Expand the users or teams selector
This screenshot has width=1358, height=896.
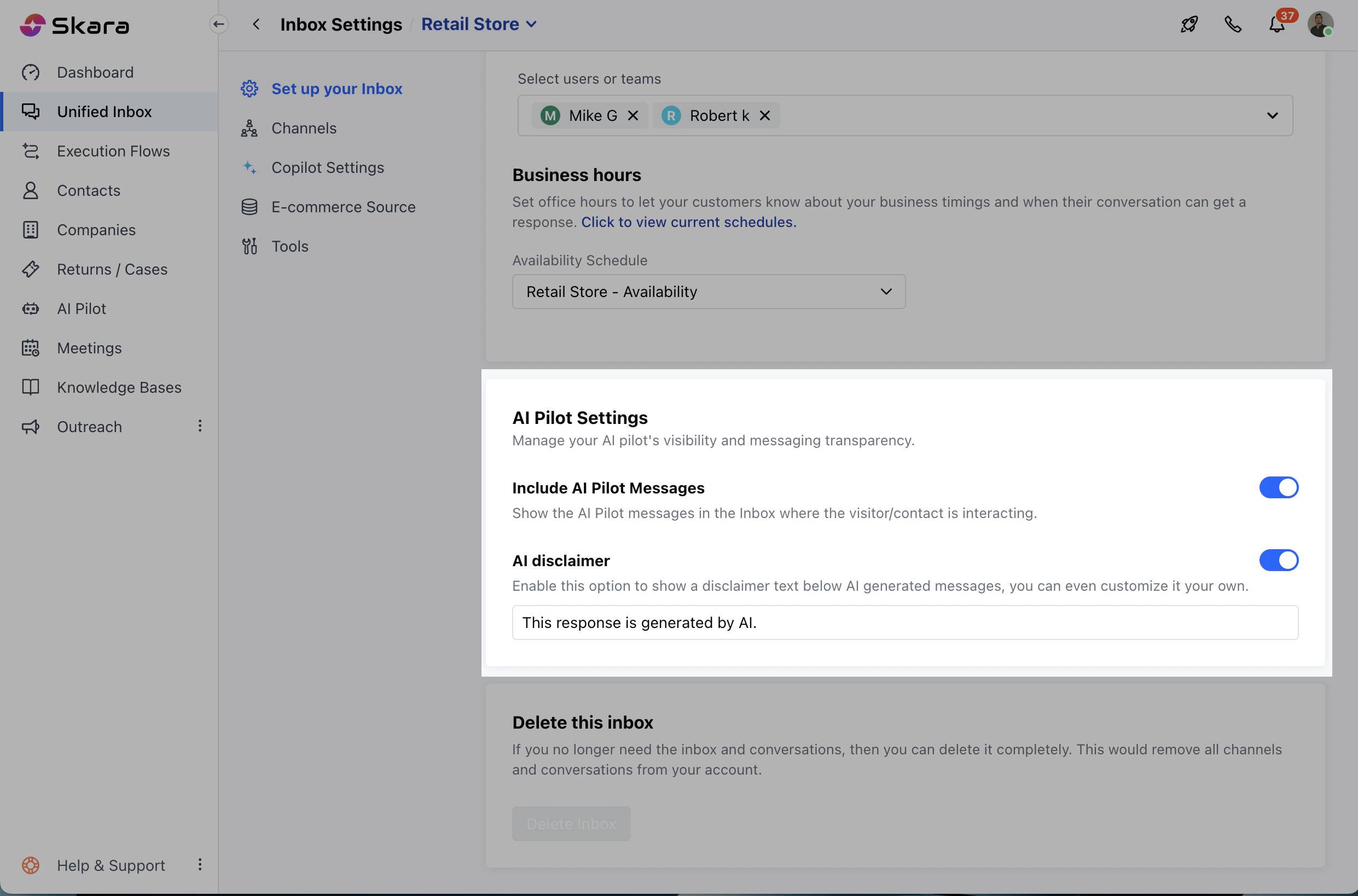pos(1272,115)
